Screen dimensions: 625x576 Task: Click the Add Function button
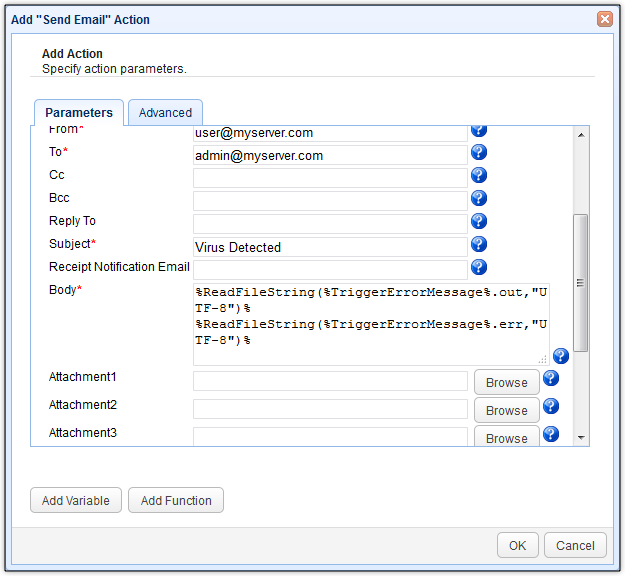coord(176,500)
